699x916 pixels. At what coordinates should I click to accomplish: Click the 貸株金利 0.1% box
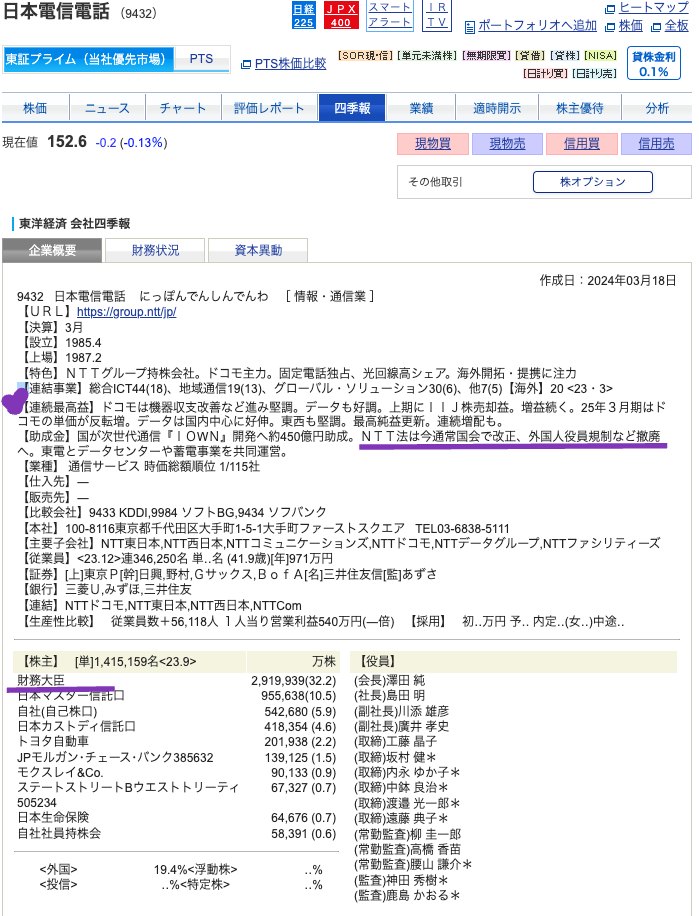tap(653, 64)
